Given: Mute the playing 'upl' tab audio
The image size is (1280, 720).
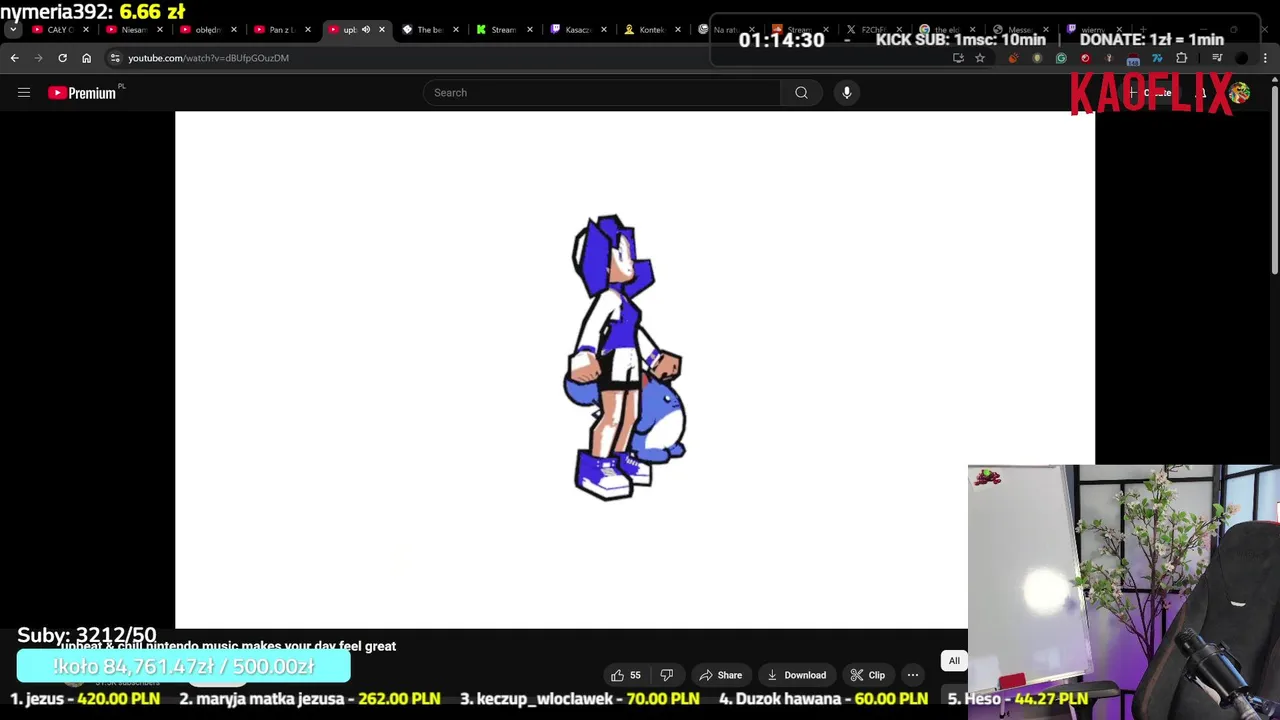Looking at the screenshot, I should (366, 30).
